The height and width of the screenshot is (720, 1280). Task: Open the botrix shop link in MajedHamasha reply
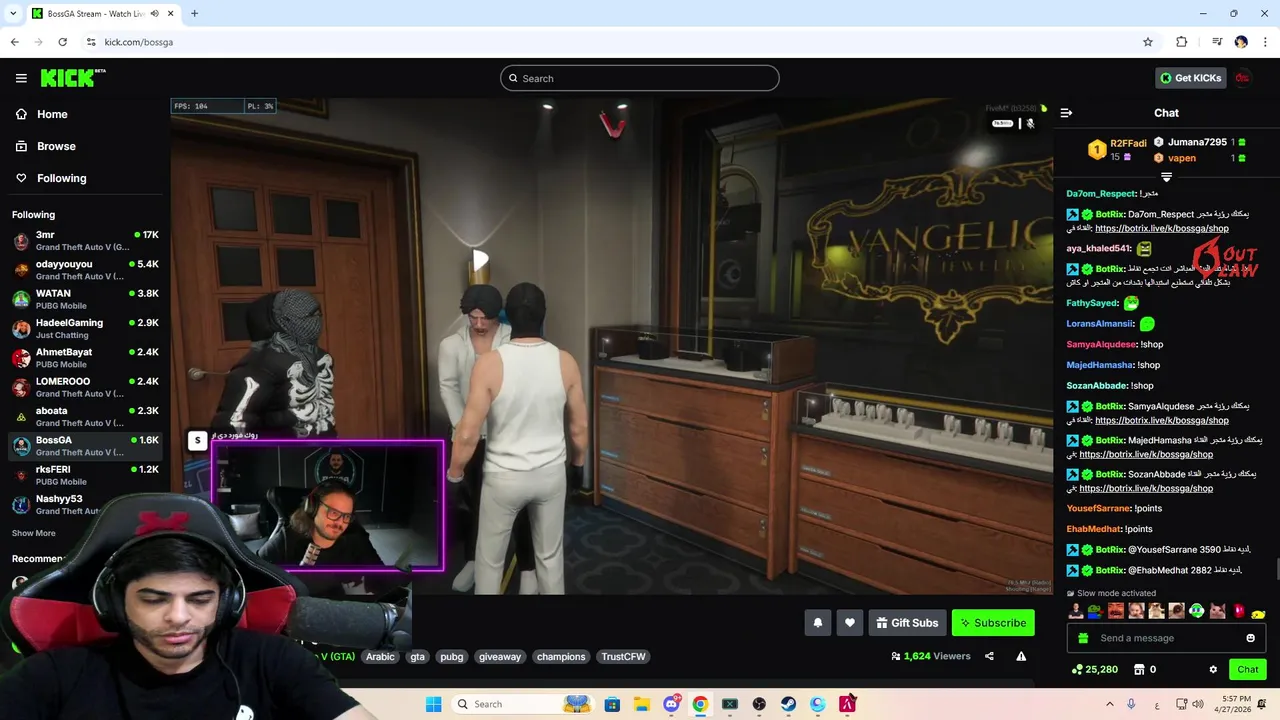pyautogui.click(x=1146, y=454)
